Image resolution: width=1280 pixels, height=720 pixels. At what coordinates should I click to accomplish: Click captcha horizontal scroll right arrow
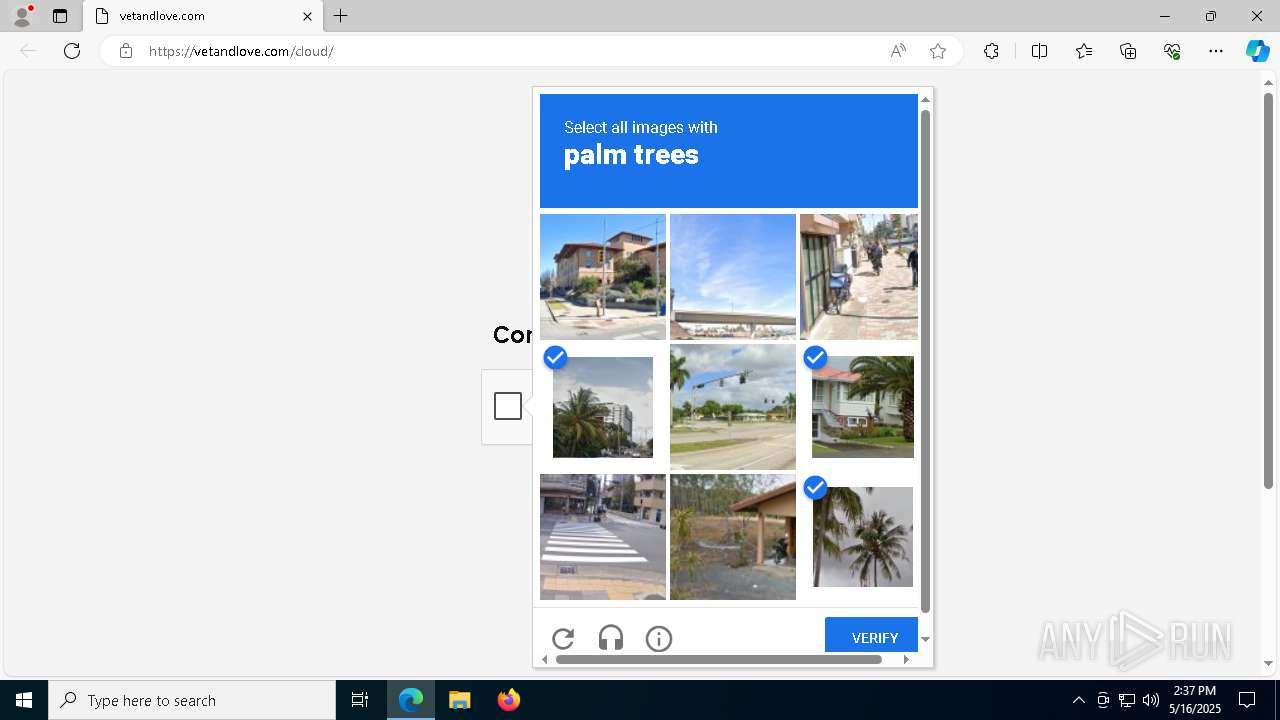point(906,659)
